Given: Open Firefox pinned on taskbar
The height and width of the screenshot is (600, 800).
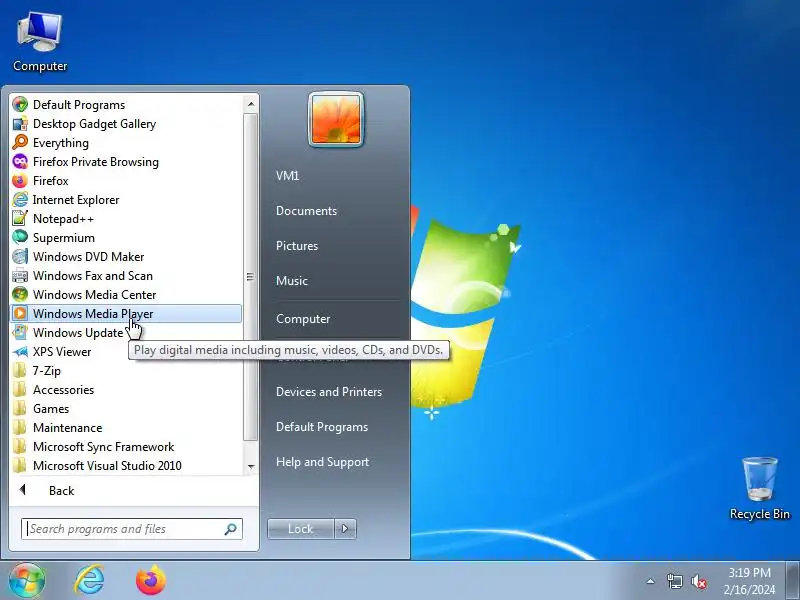Looking at the screenshot, I should tap(151, 581).
